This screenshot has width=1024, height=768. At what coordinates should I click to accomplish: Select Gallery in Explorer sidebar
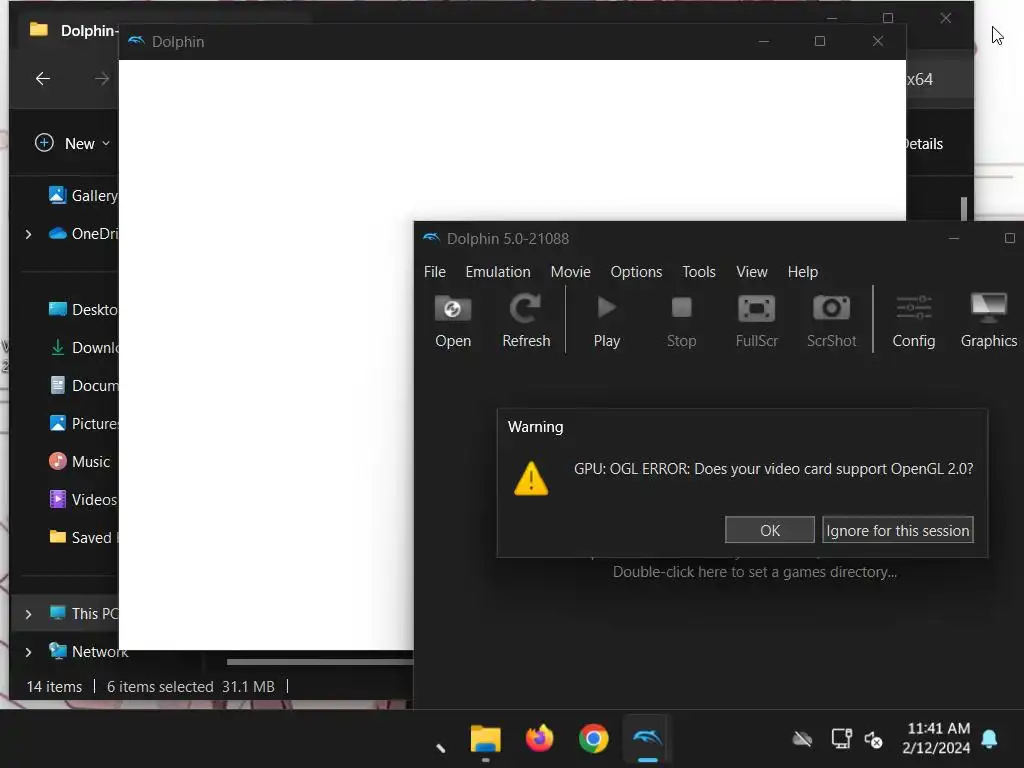pos(84,195)
